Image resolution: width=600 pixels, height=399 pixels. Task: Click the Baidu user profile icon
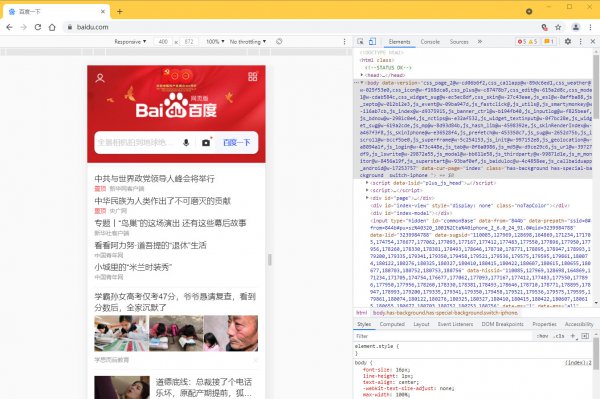click(x=100, y=78)
